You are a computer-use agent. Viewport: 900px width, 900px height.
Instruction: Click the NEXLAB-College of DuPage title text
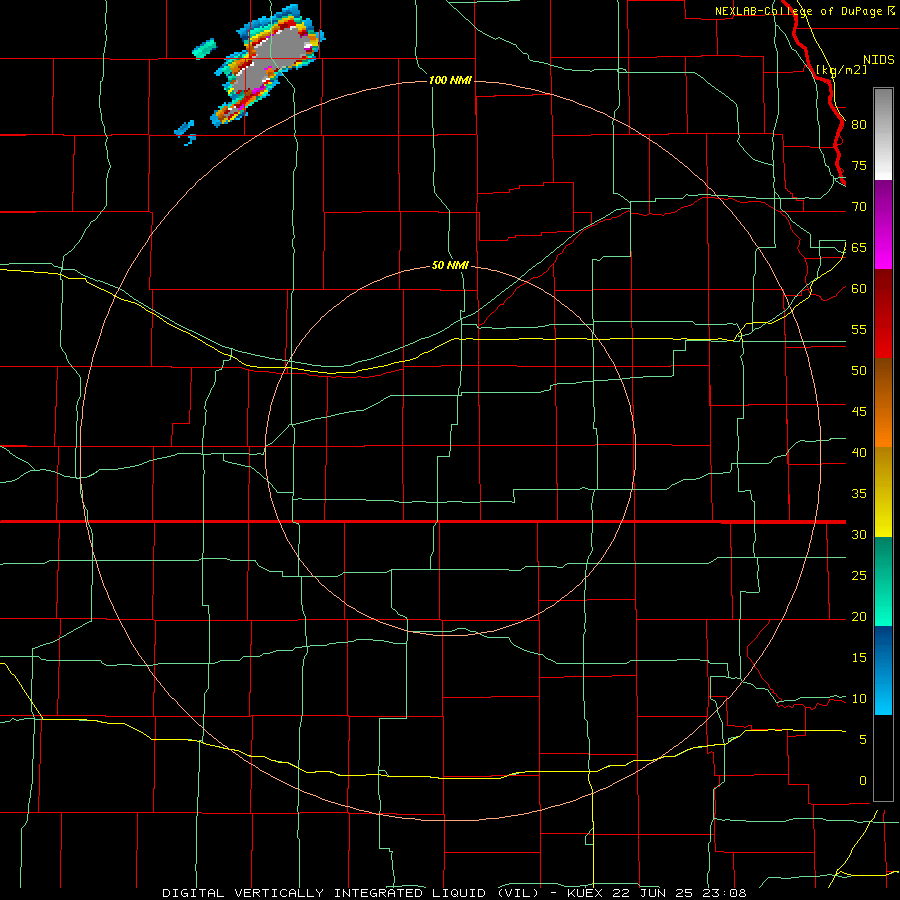[798, 11]
